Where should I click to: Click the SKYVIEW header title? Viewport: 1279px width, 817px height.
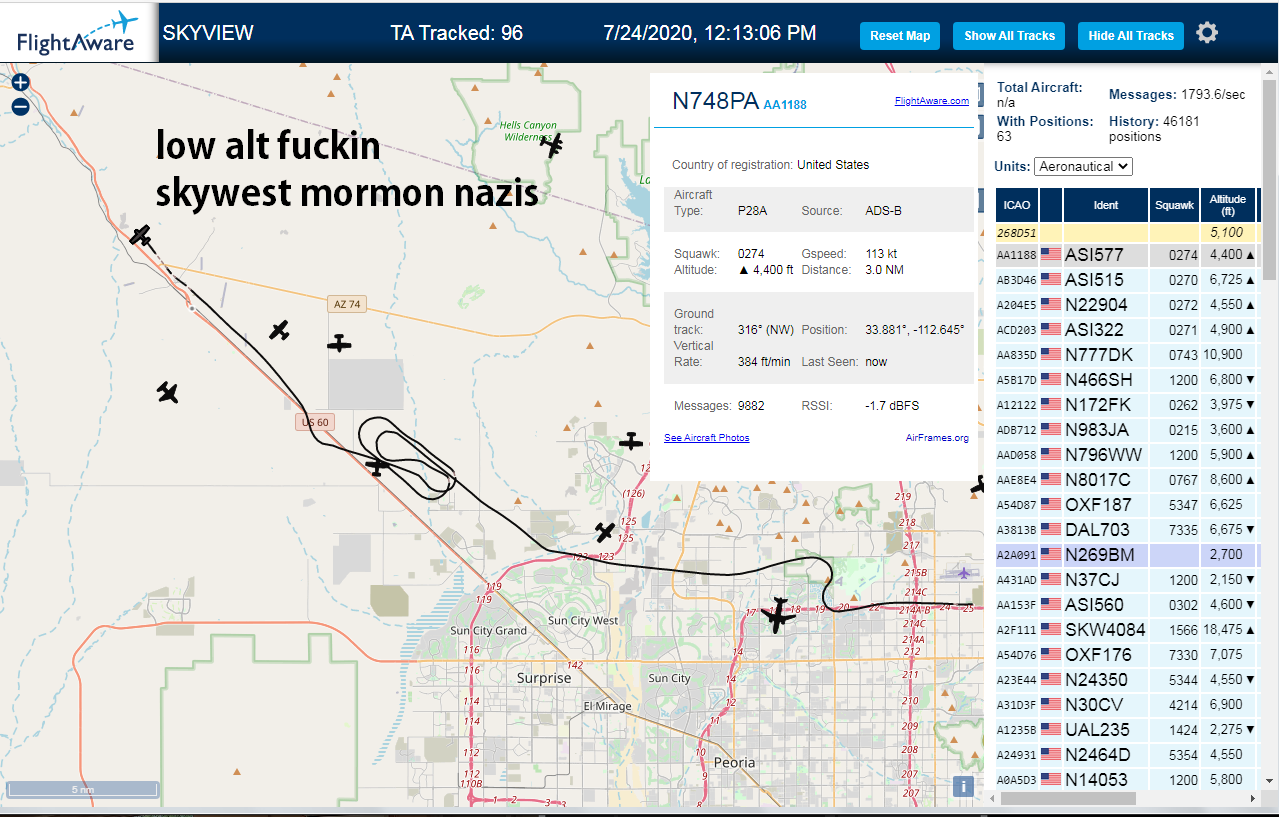click(x=208, y=33)
